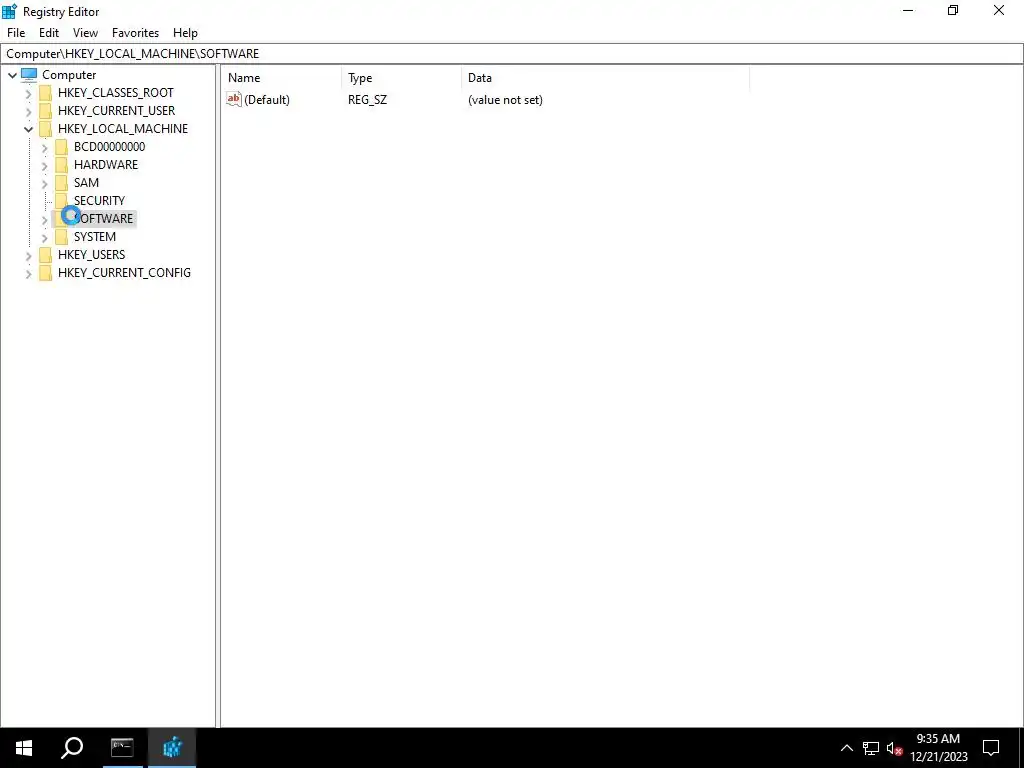
Task: Close the Registry Editor window
Action: click(x=999, y=10)
